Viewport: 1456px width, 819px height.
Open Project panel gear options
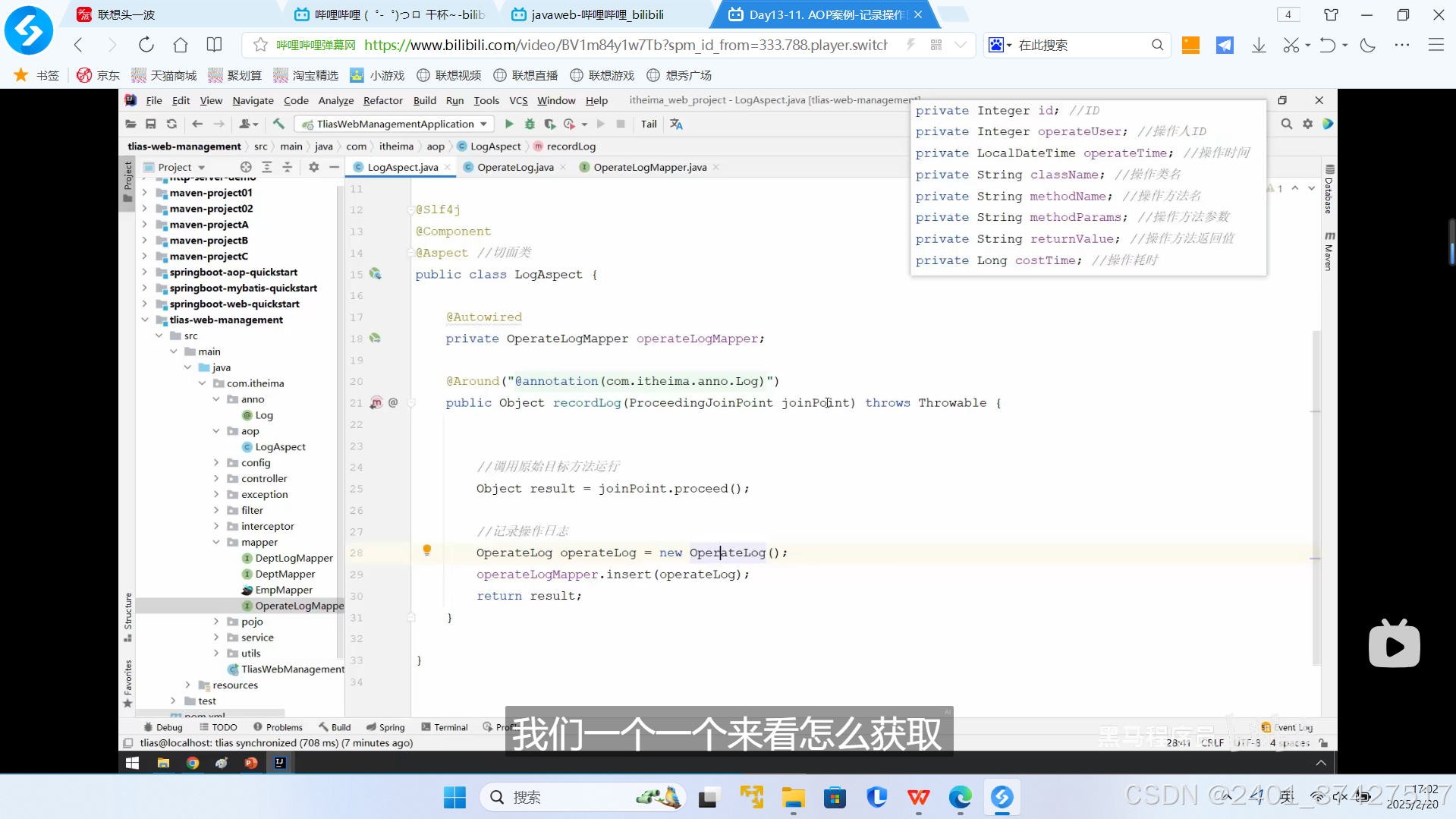click(314, 167)
